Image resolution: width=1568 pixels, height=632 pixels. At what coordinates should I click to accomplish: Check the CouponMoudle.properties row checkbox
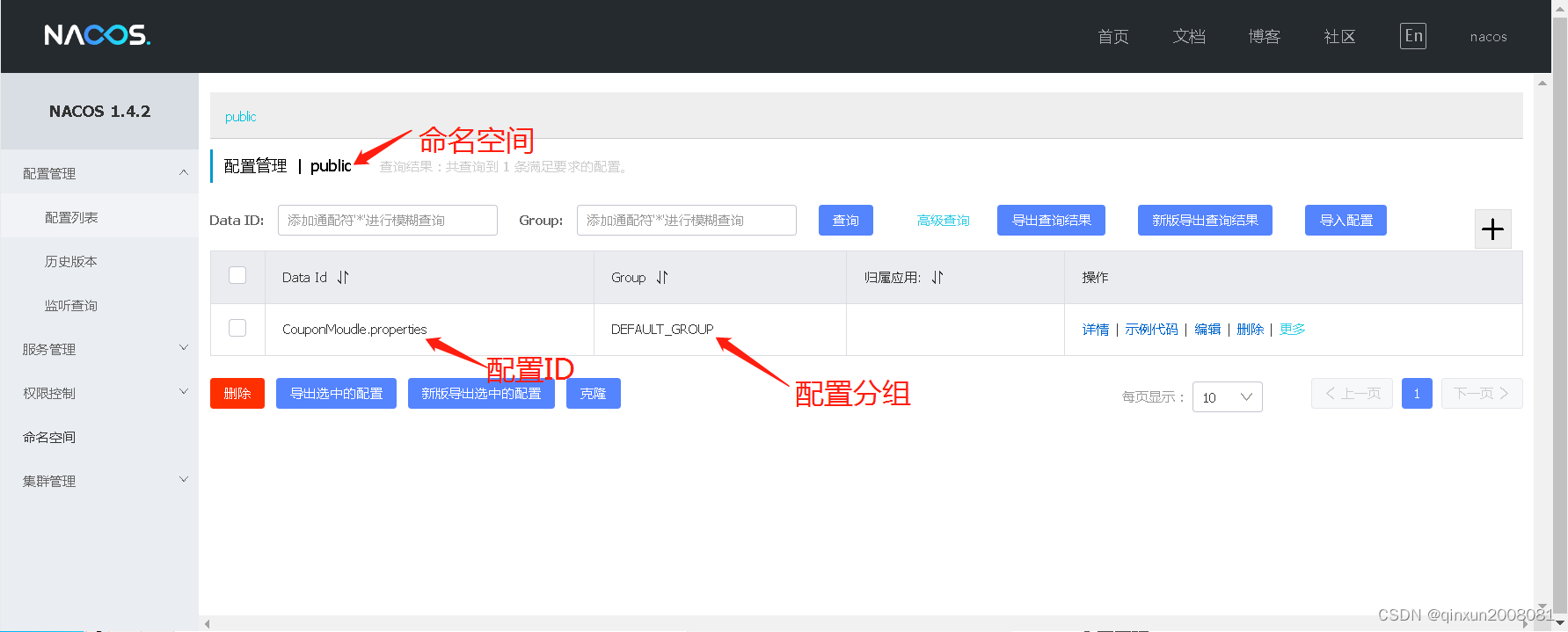coord(237,328)
